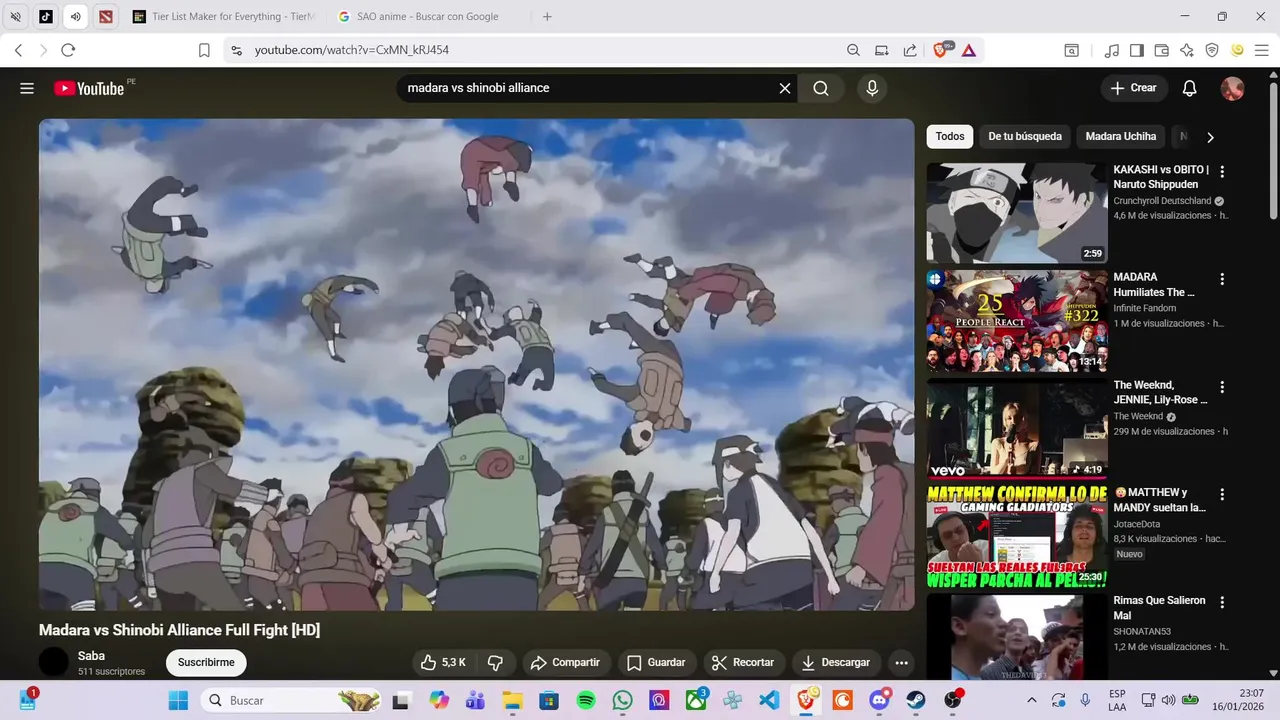Open options for MATTHEW y MANDY video
1280x720 pixels.
click(x=1221, y=494)
